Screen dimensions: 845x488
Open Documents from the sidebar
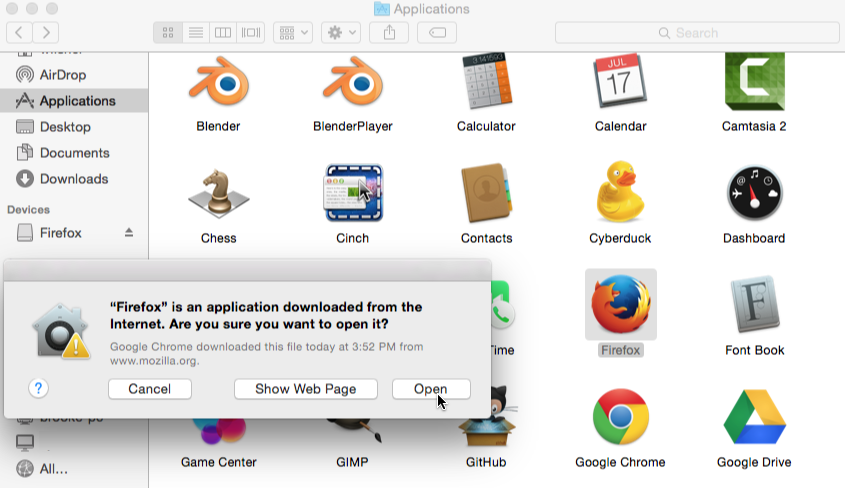[x=74, y=153]
